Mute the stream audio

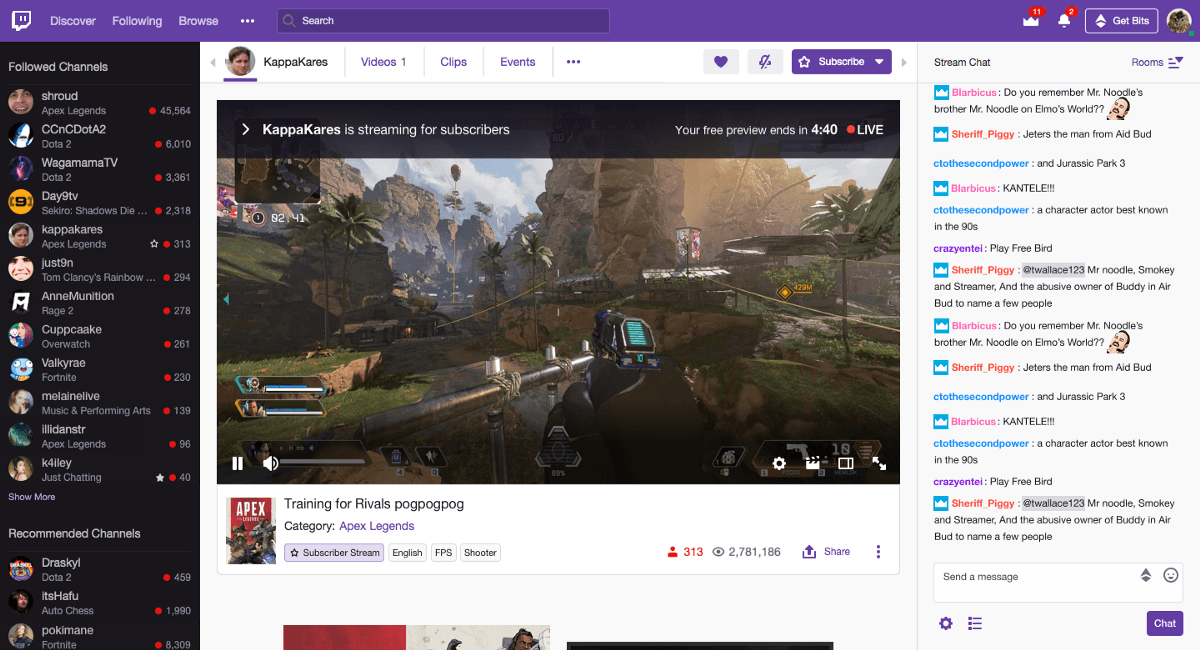270,463
